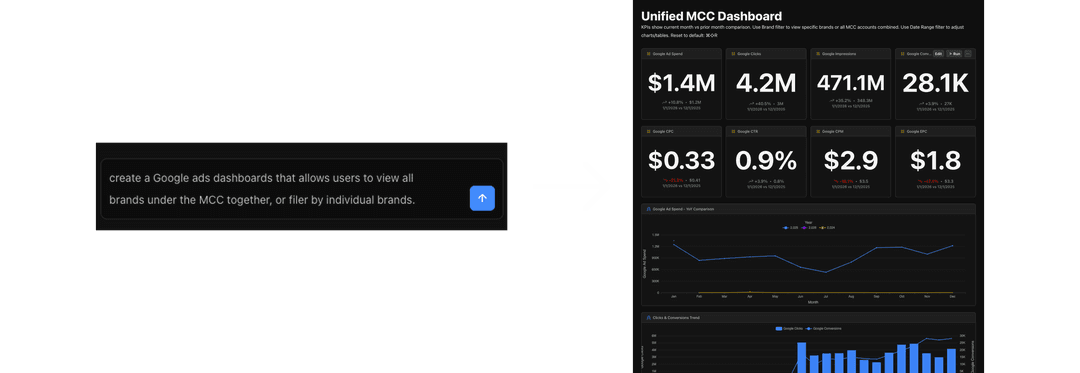Click the $0.33 CPC value

[681, 160]
